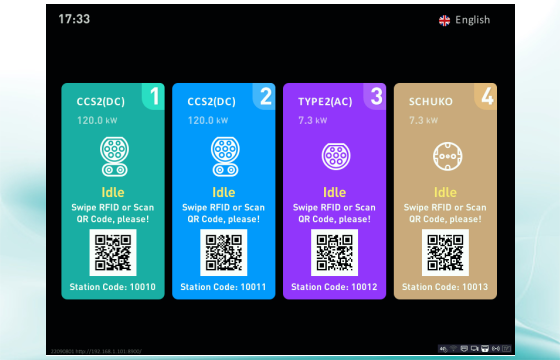Click the 192.168.1.101 URL in footer

pos(109,351)
